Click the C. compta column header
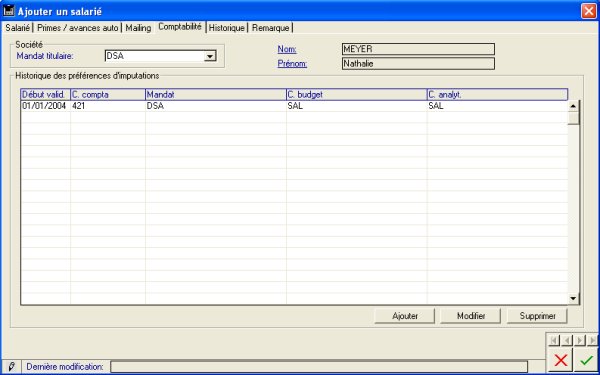 (108, 95)
